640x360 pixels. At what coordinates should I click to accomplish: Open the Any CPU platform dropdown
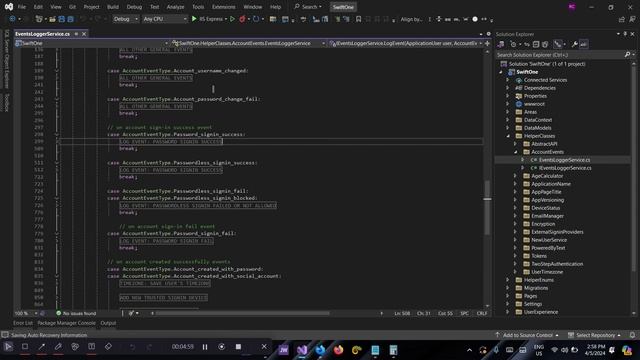(165, 19)
